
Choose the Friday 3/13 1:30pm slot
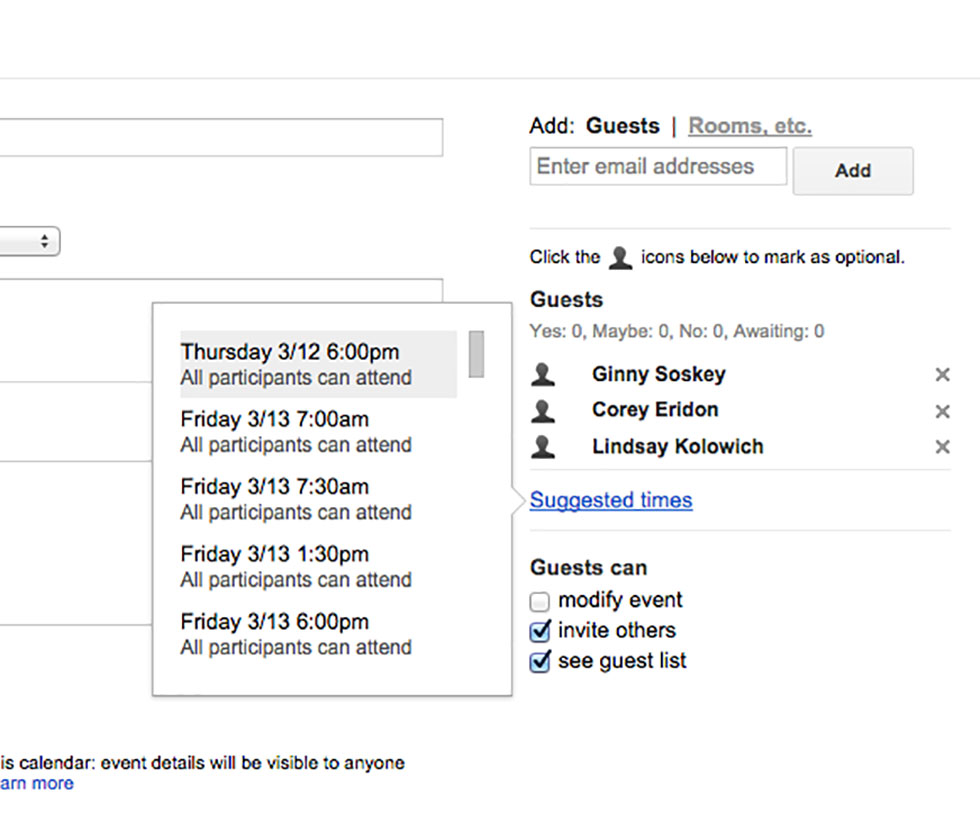[x=296, y=566]
